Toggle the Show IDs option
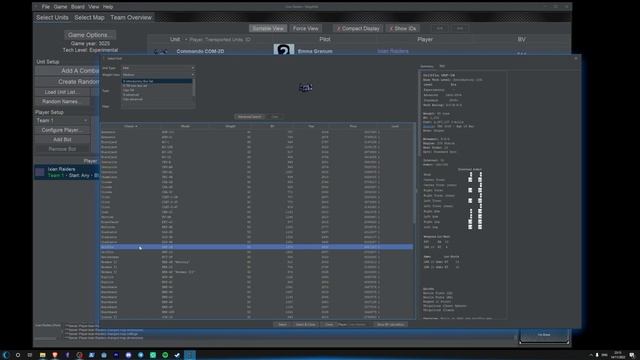This screenshot has height=360, width=640. (402, 29)
